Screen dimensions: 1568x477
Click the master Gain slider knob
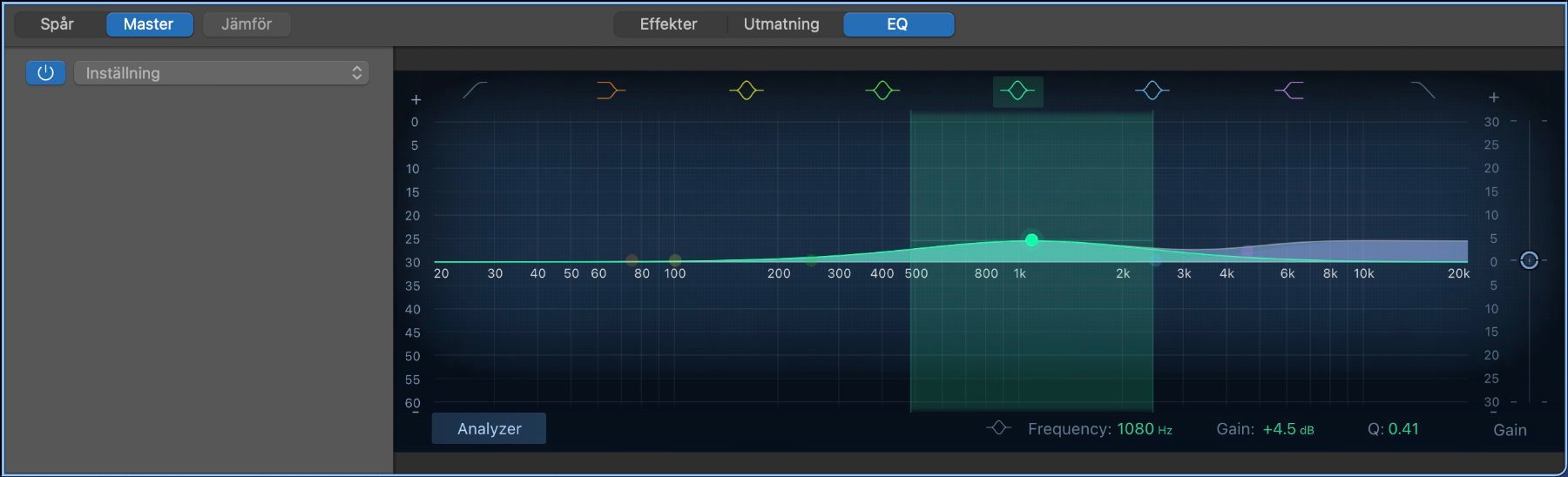coord(1529,260)
